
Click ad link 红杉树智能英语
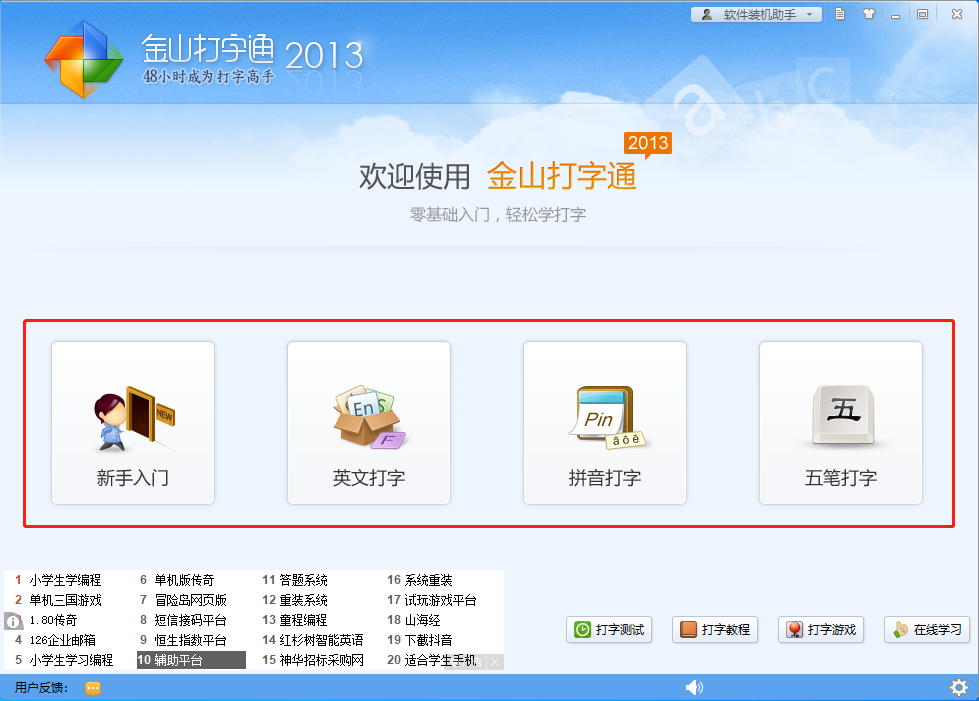pyautogui.click(x=322, y=640)
